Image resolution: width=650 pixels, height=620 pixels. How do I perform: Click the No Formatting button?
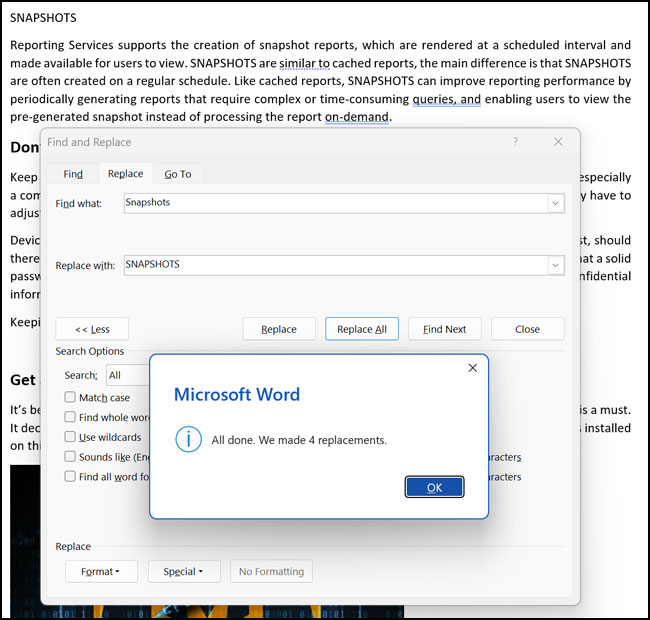[x=272, y=572]
